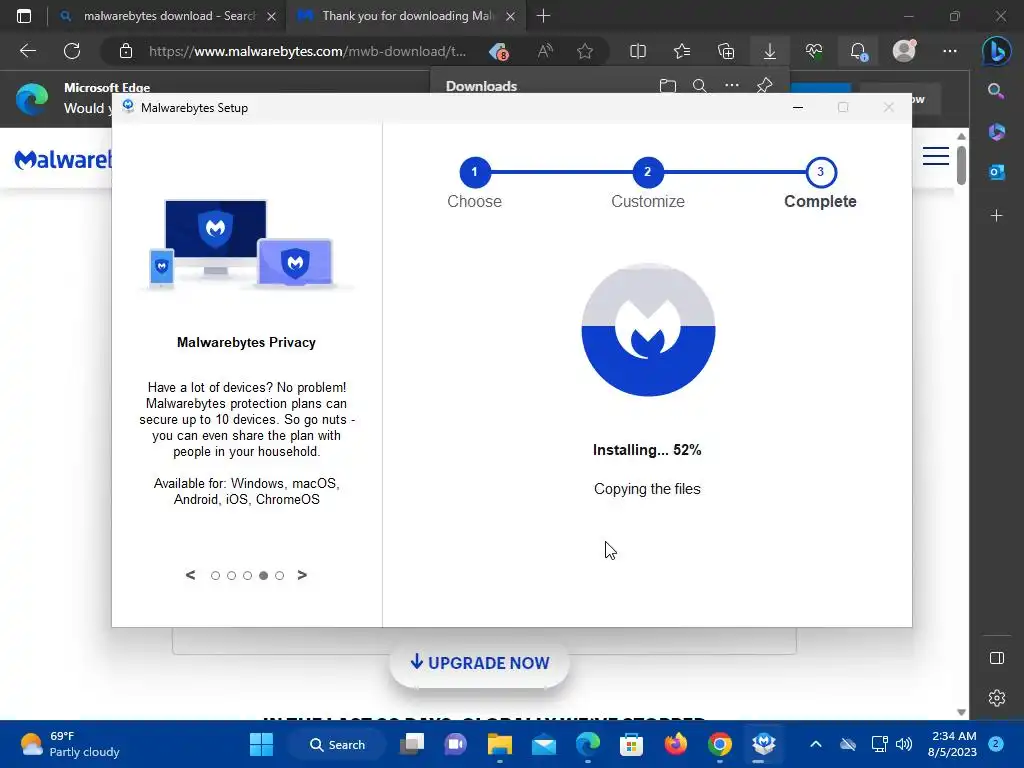Viewport: 1024px width, 768px height.
Task: Open the Mail app from taskbar
Action: click(x=543, y=744)
